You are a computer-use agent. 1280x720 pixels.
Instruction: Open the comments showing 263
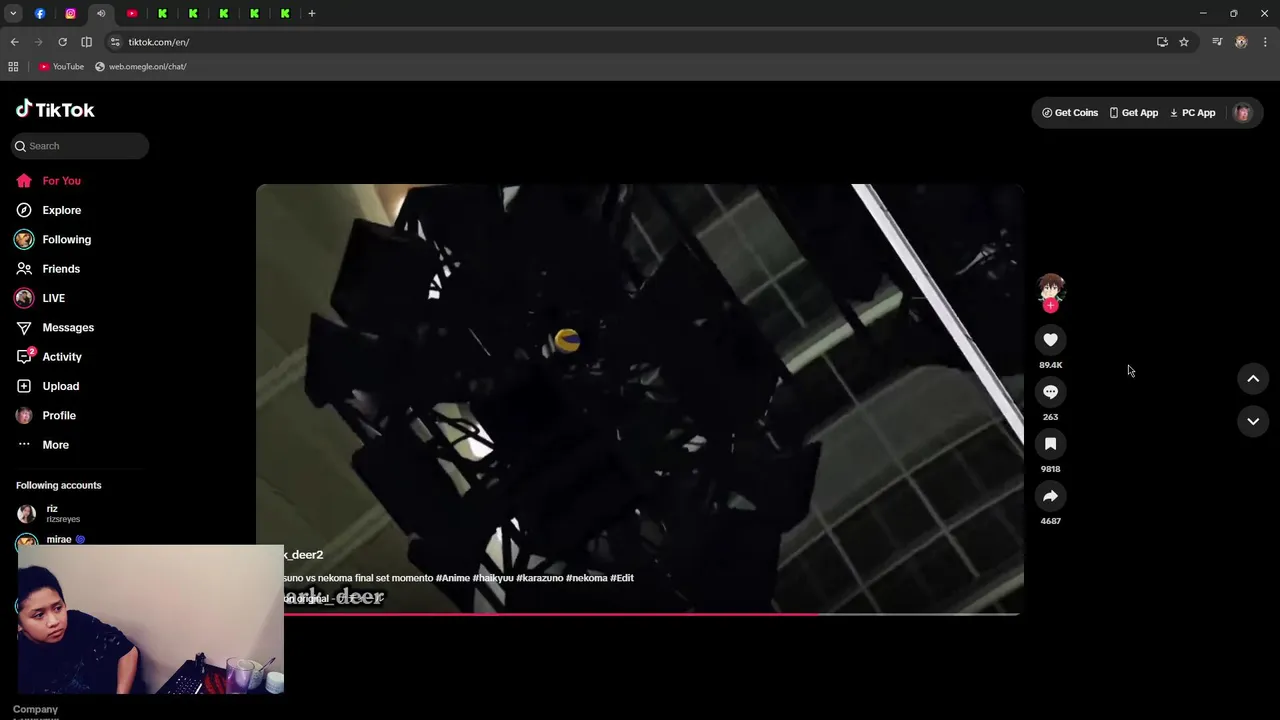point(1050,392)
